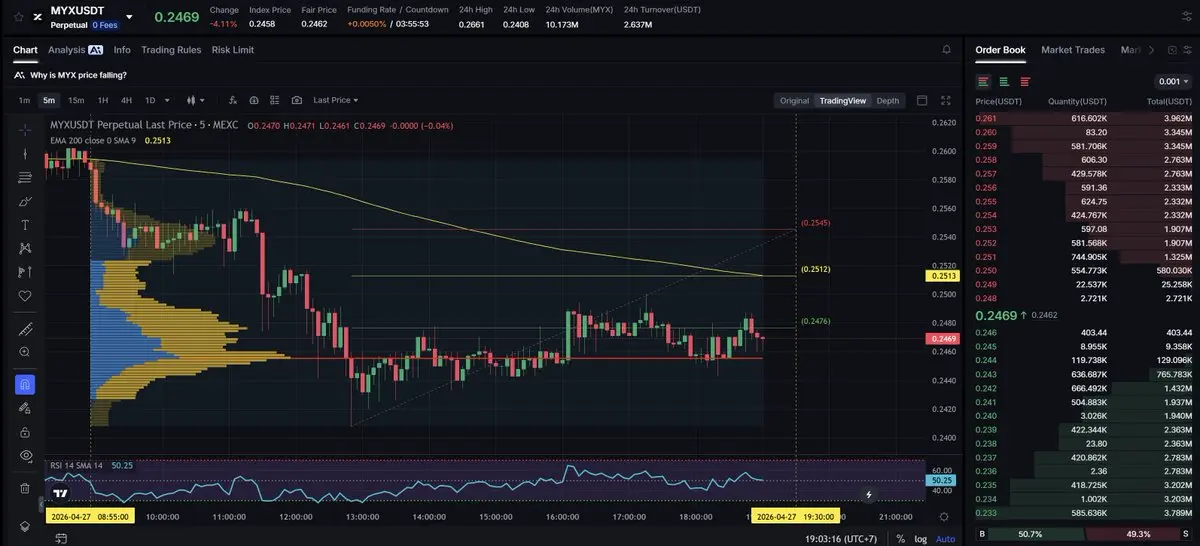Click the 0.246 bid price row
Viewport: 1200px width, 546px height.
(1084, 332)
